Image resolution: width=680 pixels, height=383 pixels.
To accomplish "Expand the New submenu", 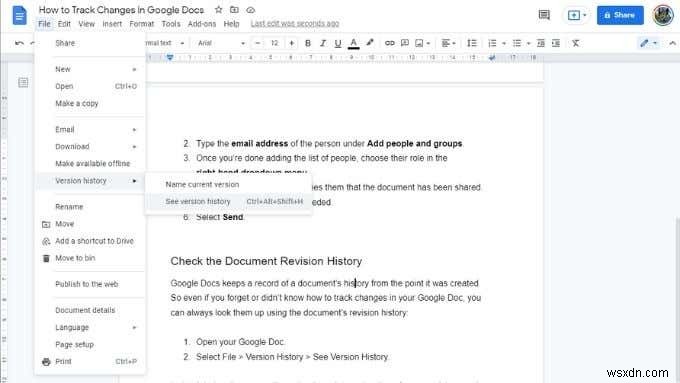I will point(90,69).
